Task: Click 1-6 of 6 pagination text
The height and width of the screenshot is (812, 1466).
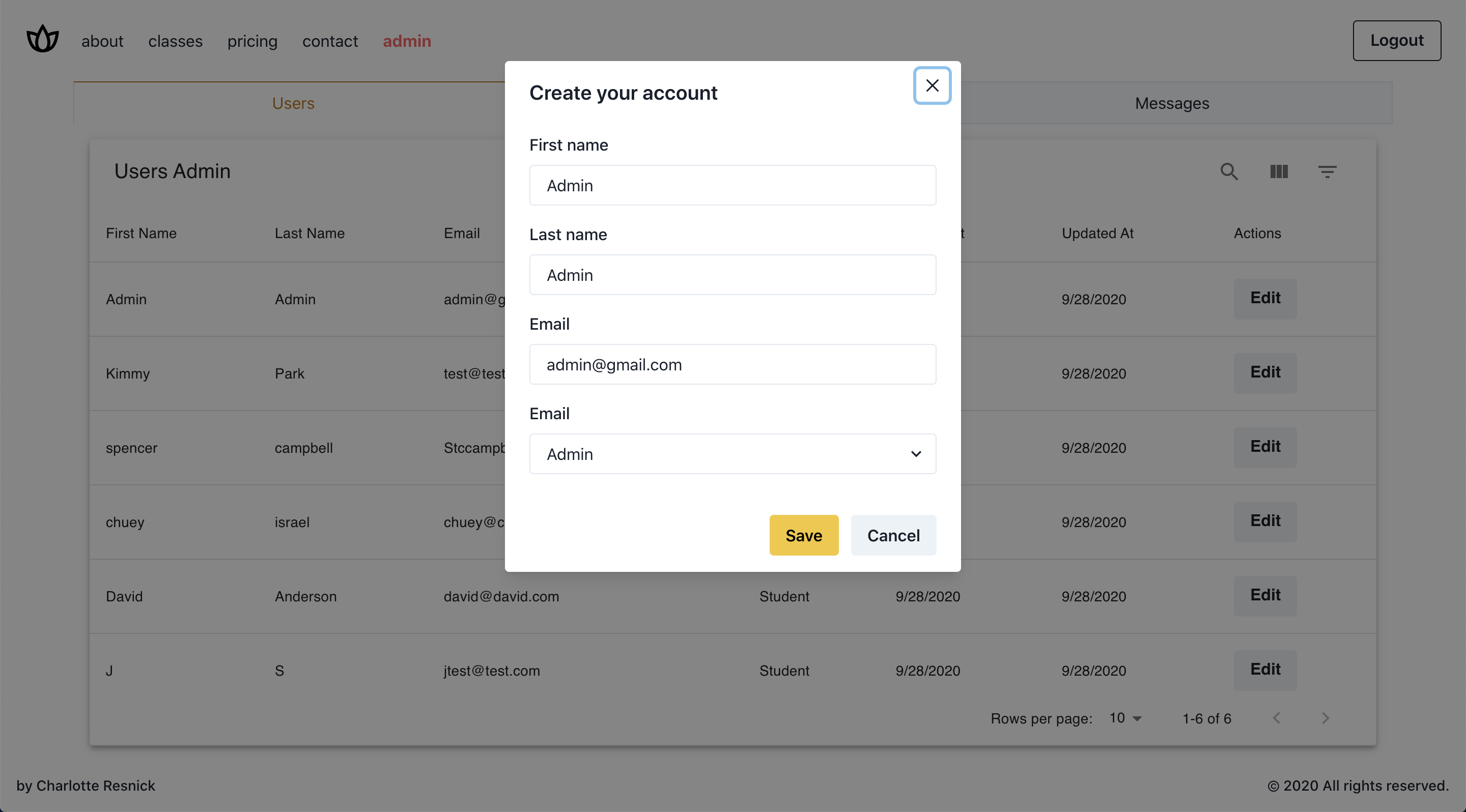Action: click(1206, 719)
